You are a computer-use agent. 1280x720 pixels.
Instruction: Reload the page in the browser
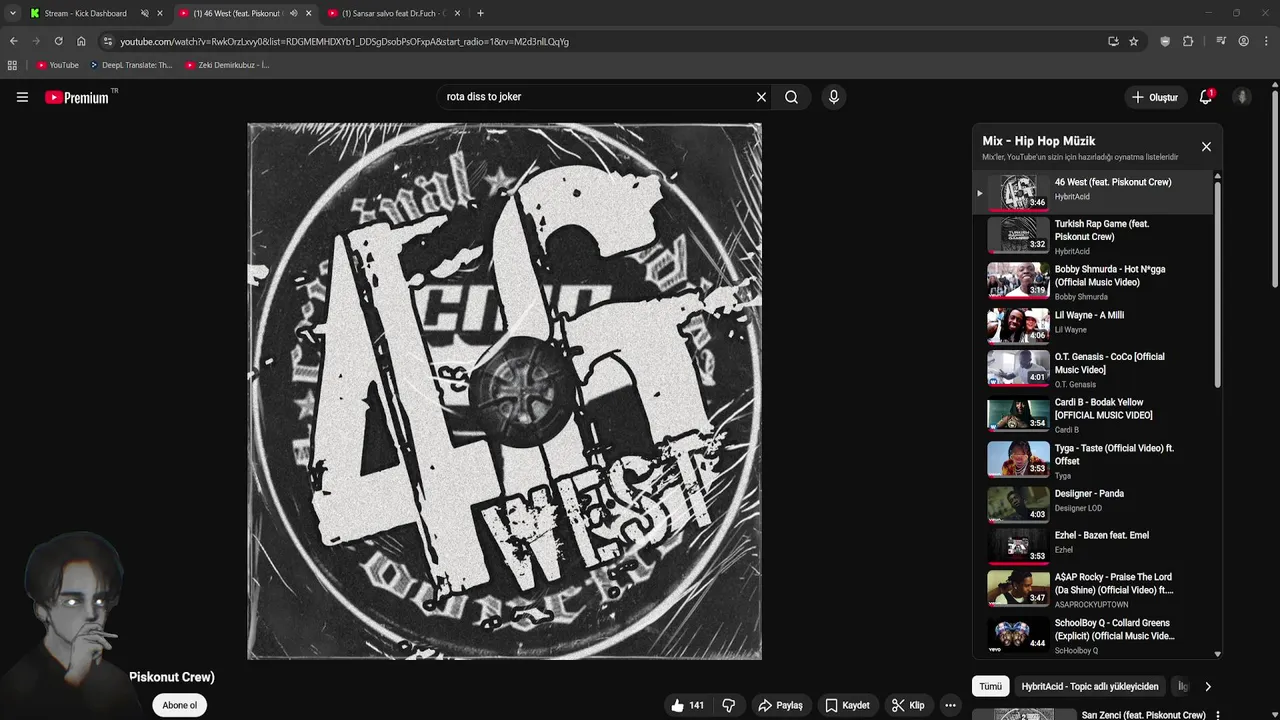pyautogui.click(x=58, y=41)
